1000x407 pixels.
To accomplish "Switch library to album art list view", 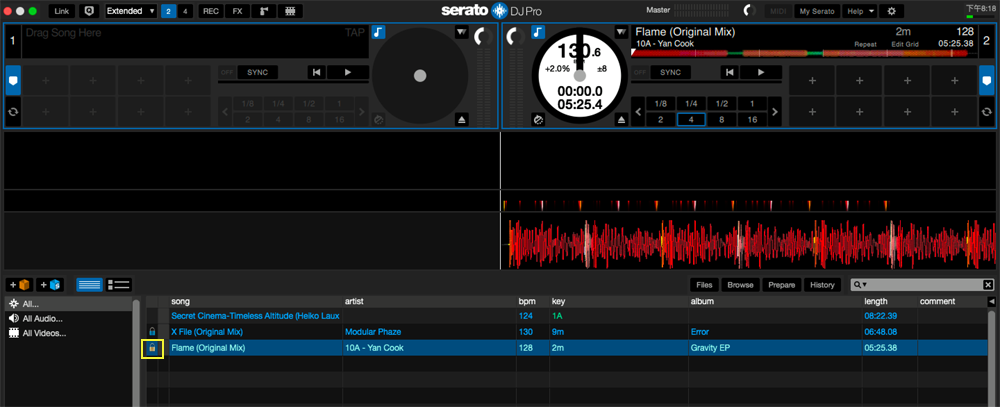I will pos(119,285).
